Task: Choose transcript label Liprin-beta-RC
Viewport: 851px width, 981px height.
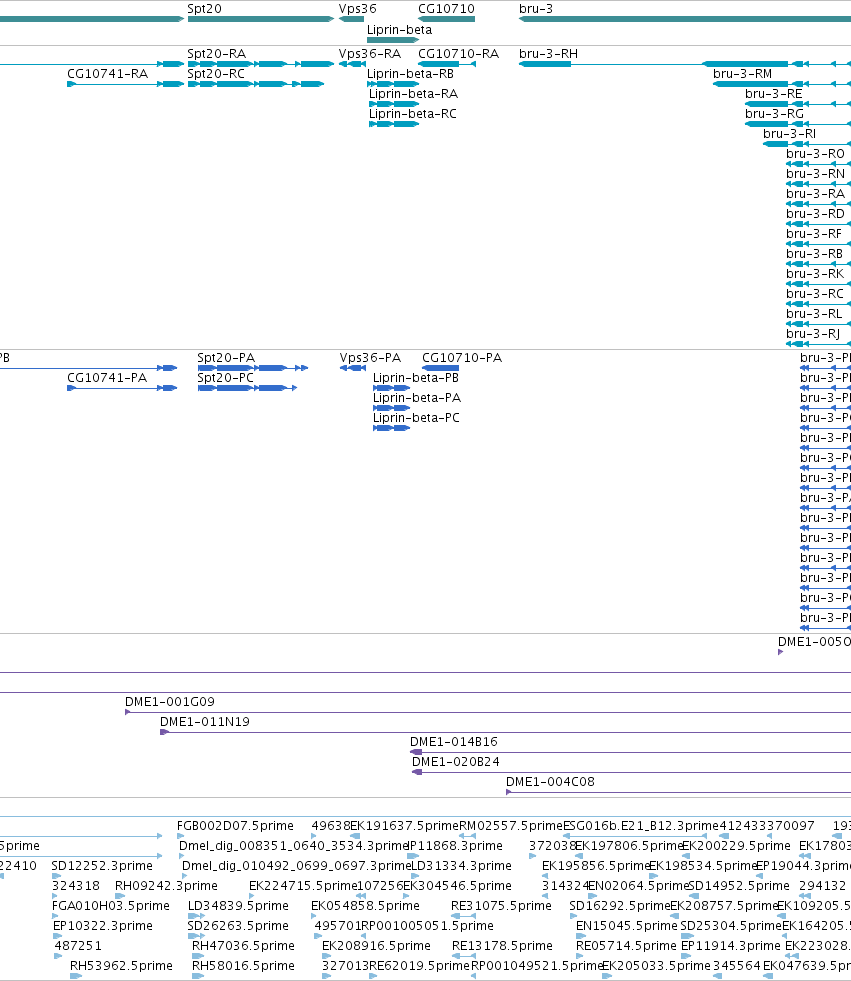Action: (412, 114)
